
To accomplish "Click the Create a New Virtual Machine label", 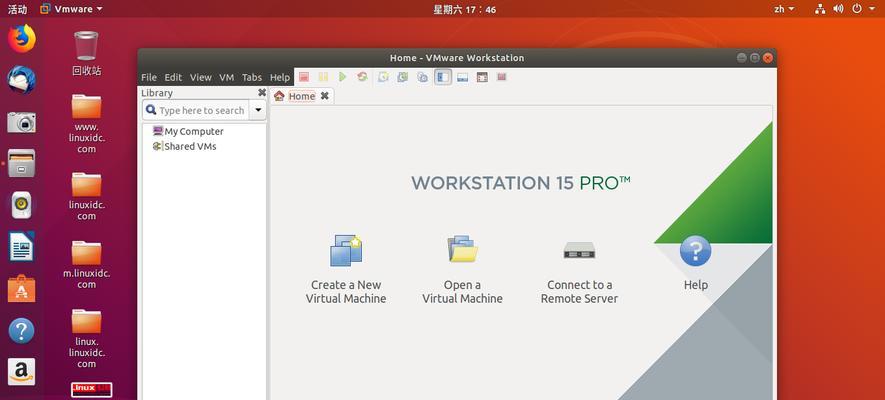I will coord(346,292).
